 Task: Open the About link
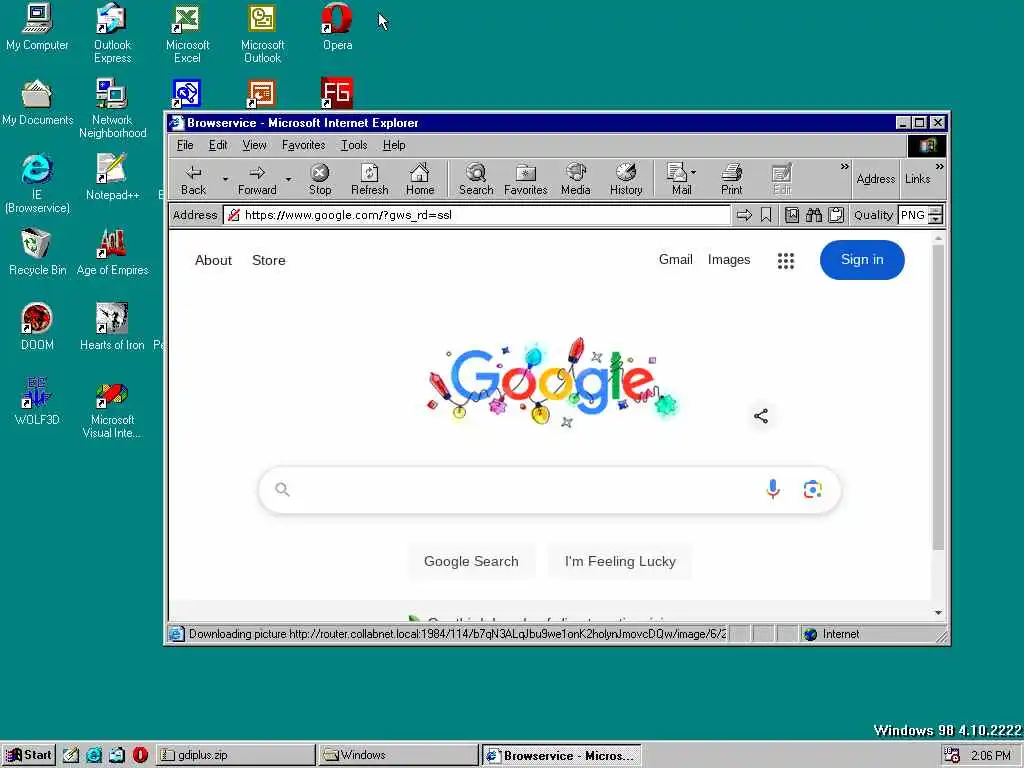pos(213,260)
